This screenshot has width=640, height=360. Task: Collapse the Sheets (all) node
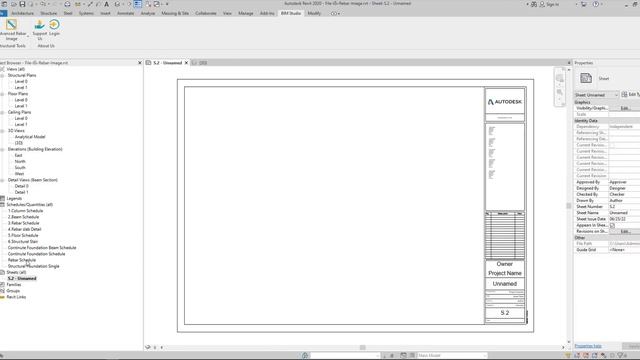[x=2, y=272]
